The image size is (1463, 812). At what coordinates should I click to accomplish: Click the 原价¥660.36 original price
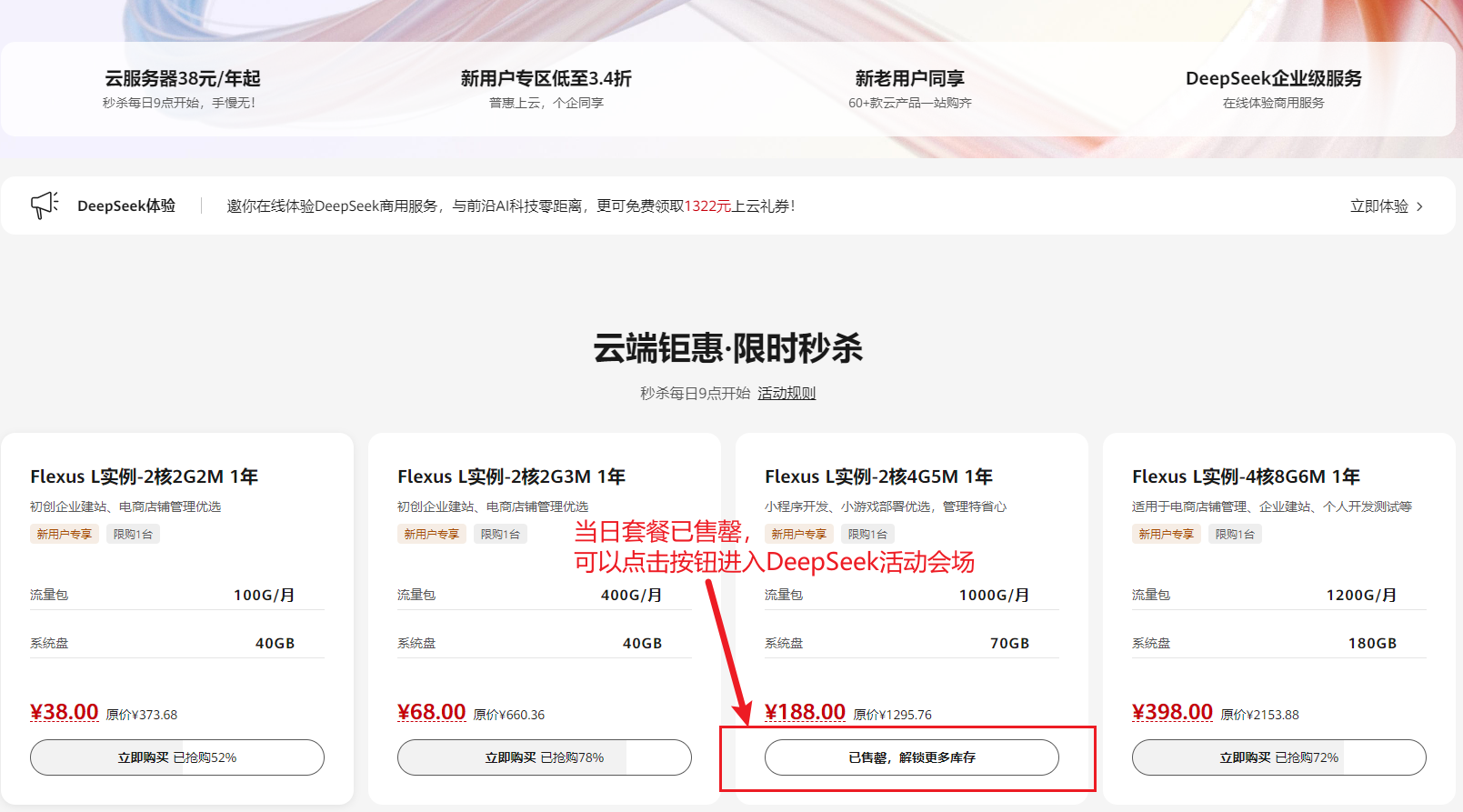click(509, 715)
